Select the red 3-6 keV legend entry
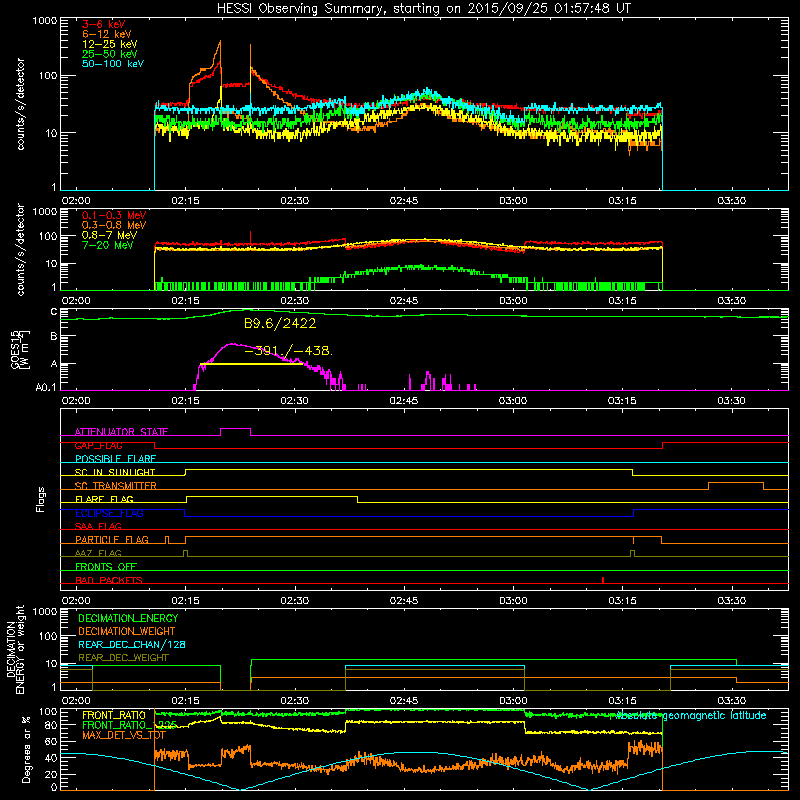The width and height of the screenshot is (800, 800). [104, 24]
